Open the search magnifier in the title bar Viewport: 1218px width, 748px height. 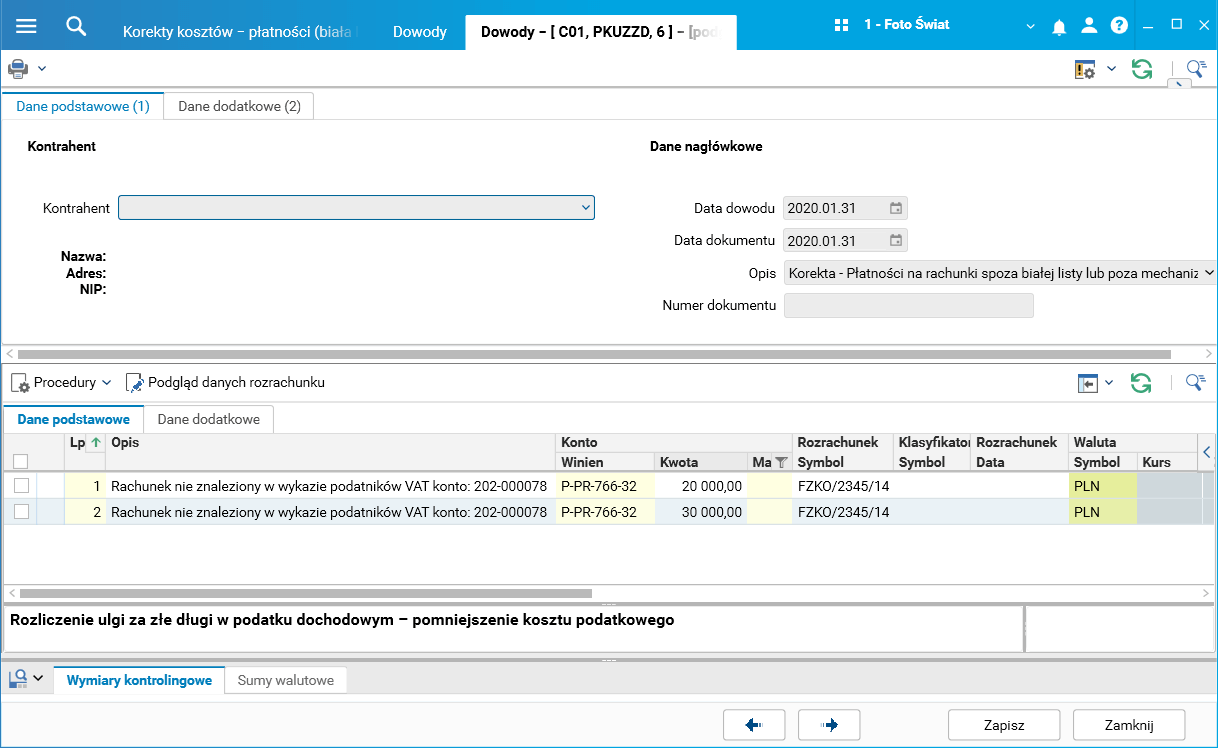tap(76, 25)
